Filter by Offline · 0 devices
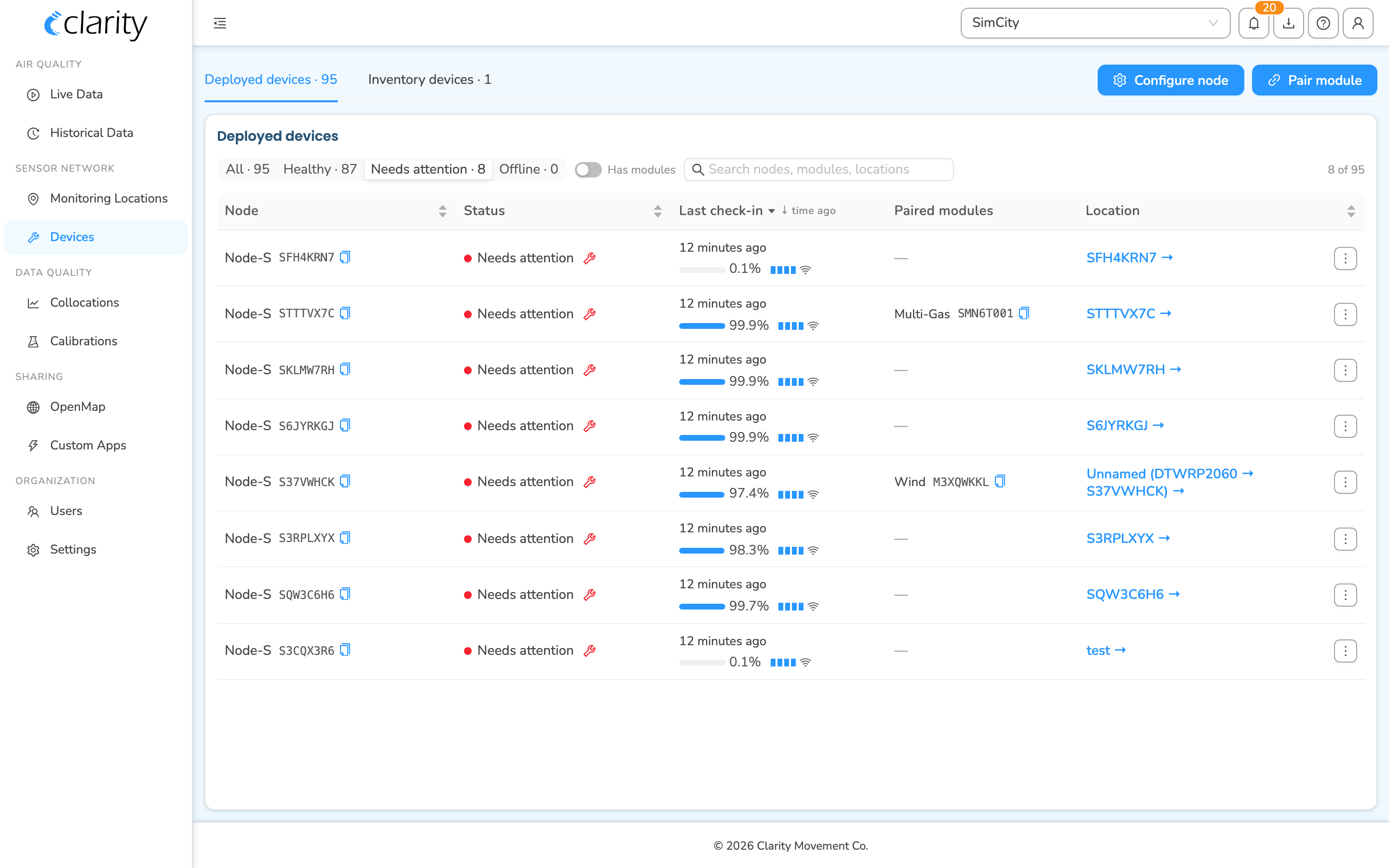1389x868 pixels. (x=528, y=169)
